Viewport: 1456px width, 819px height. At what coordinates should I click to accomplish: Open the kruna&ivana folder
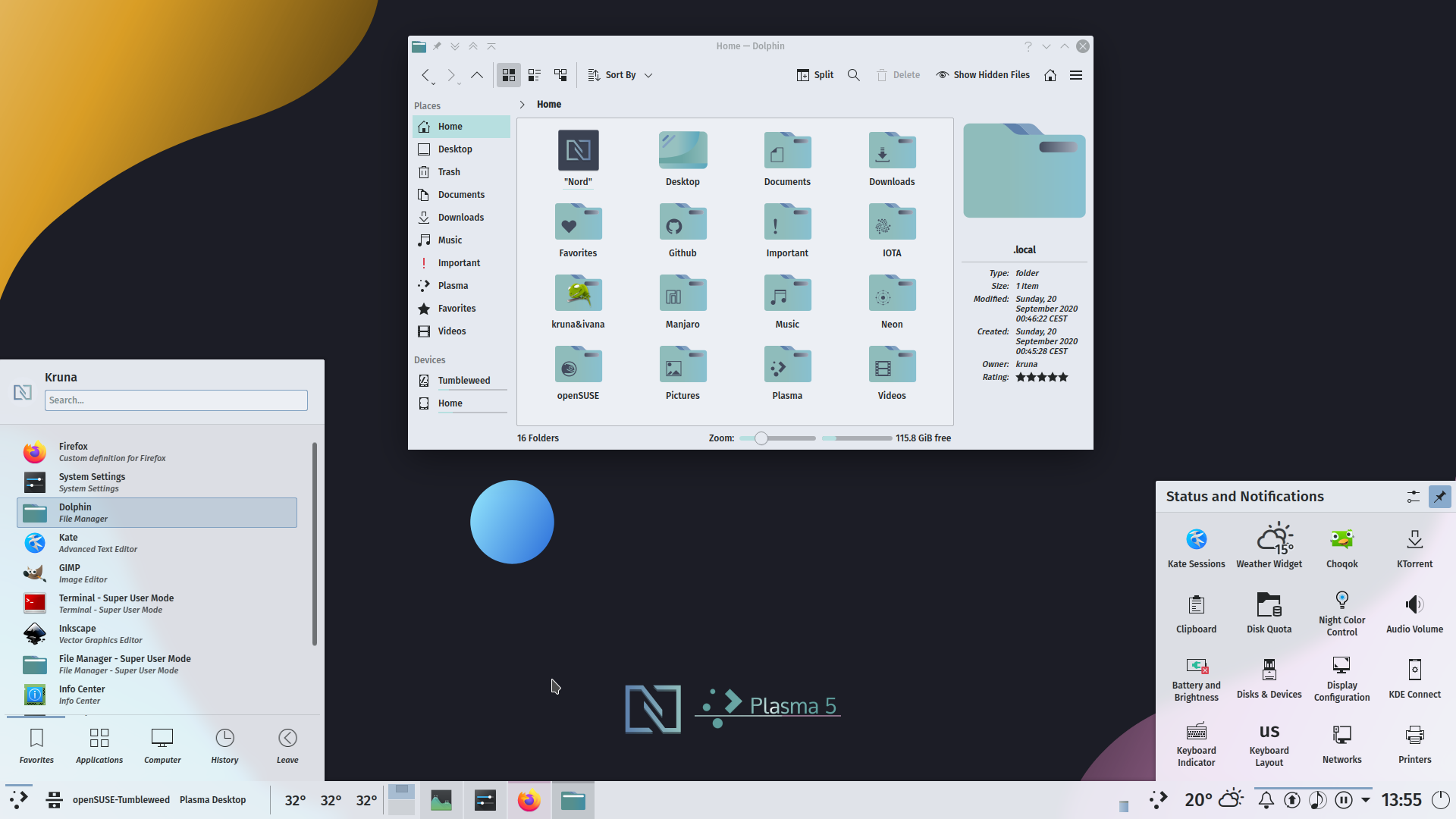578,302
